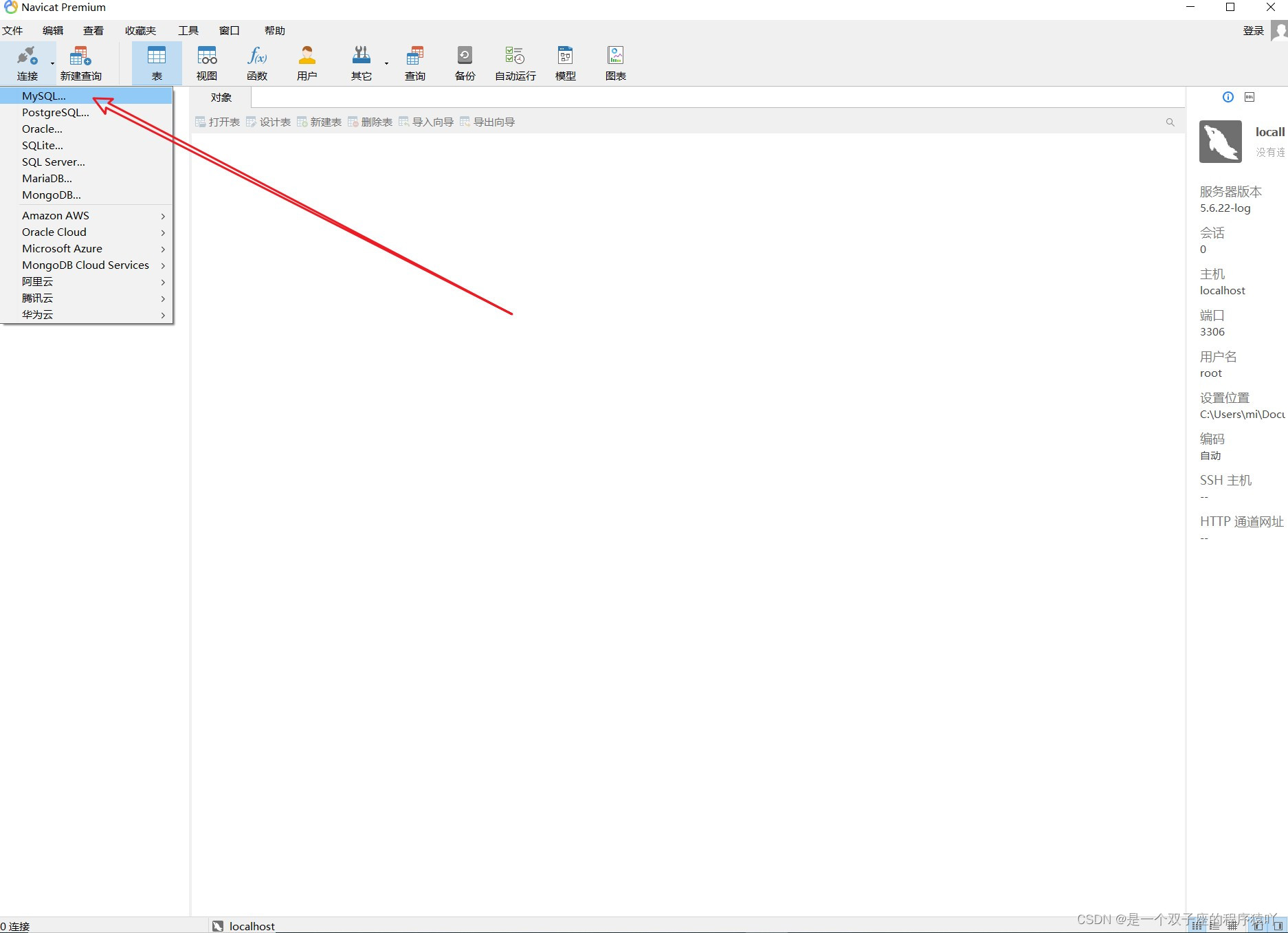Click the 删除表 (Delete Table) button

(370, 122)
